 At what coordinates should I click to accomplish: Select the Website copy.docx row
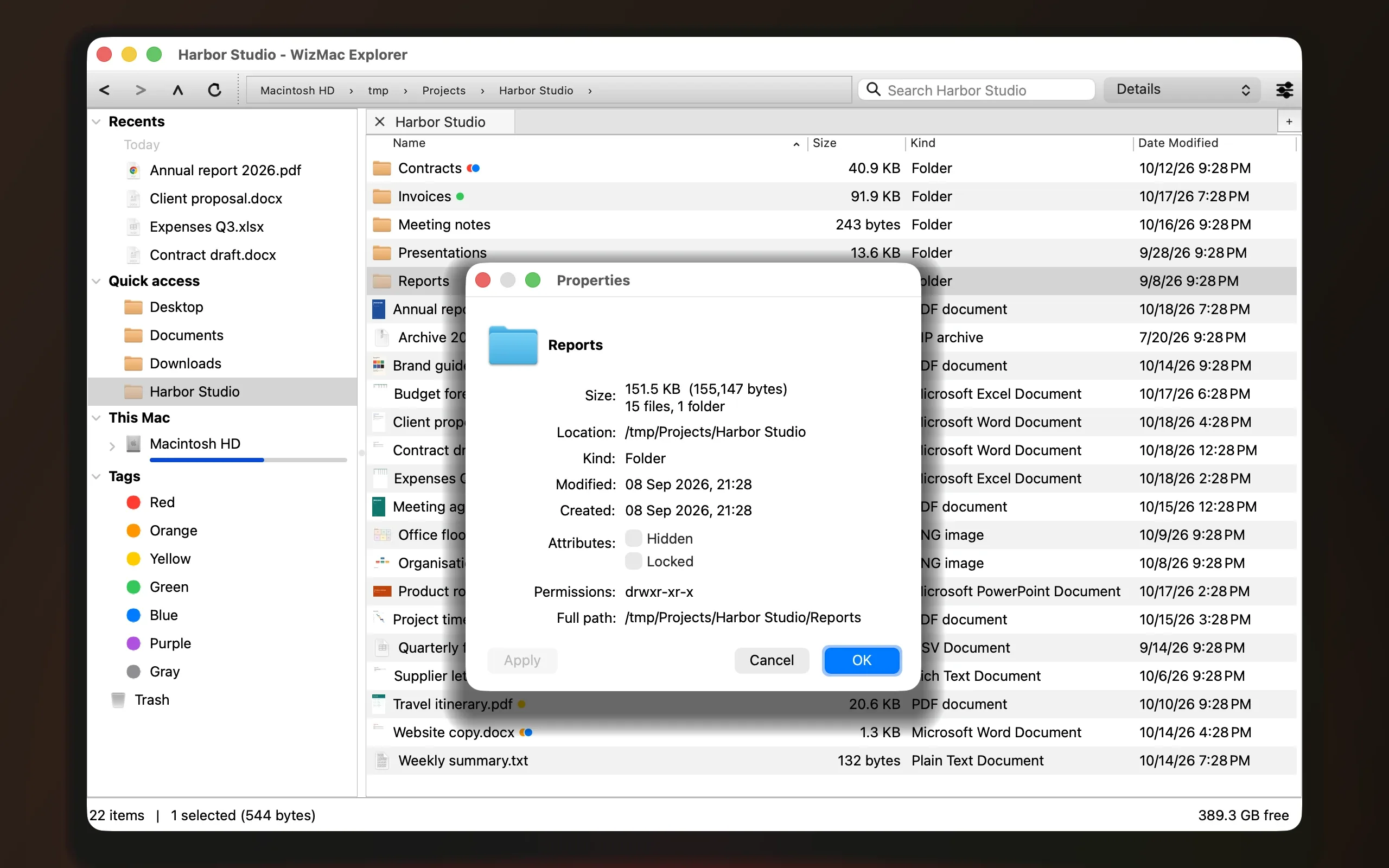831,732
